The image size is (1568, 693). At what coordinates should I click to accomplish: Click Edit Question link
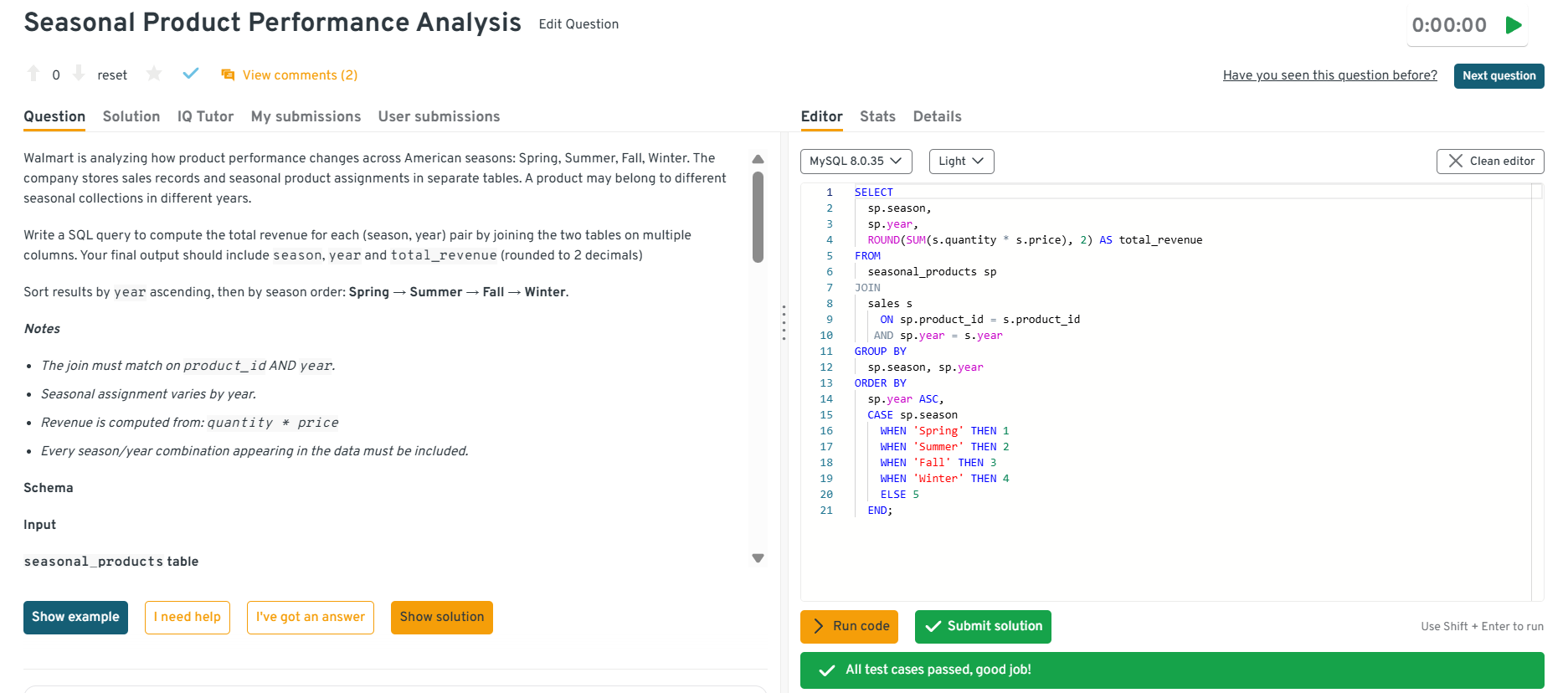tap(578, 24)
